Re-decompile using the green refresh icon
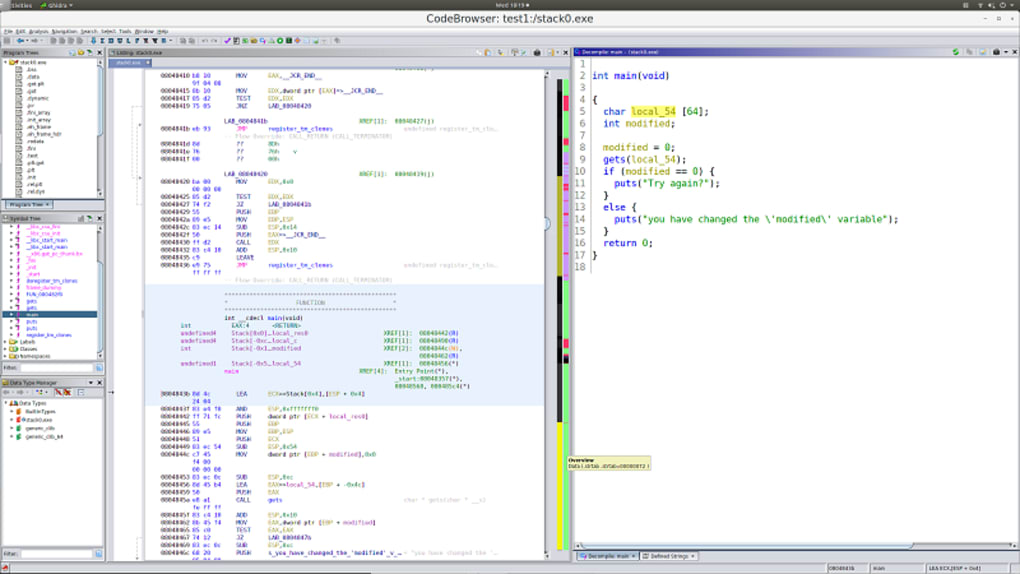 click(x=956, y=52)
